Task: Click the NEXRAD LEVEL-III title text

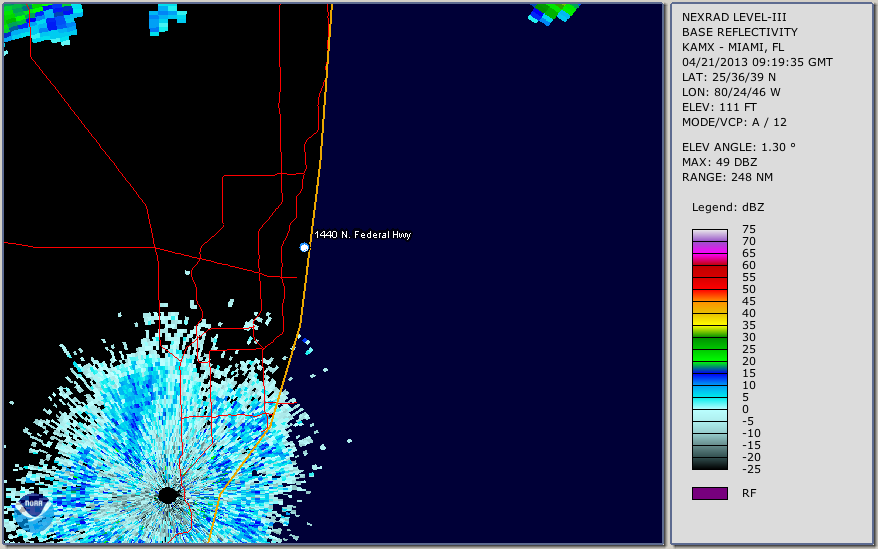Action: [x=734, y=17]
